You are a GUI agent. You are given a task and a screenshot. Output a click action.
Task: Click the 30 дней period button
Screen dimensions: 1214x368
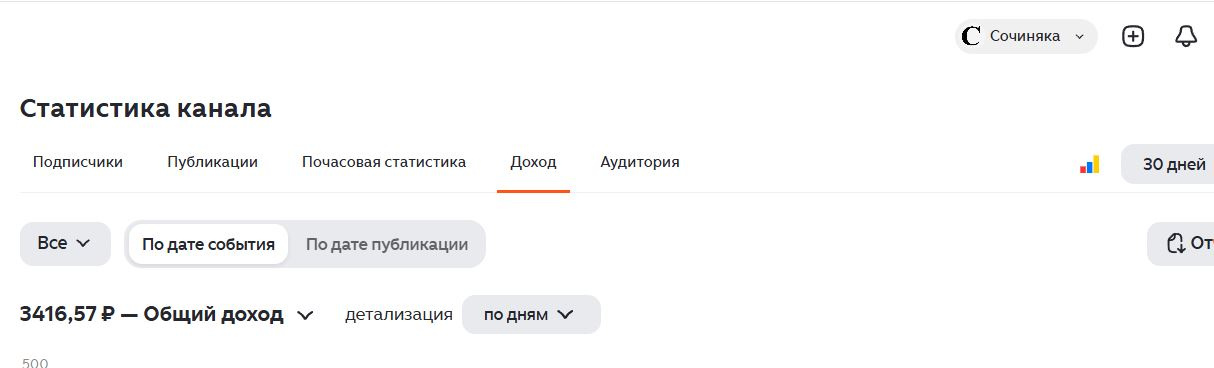pos(1168,164)
